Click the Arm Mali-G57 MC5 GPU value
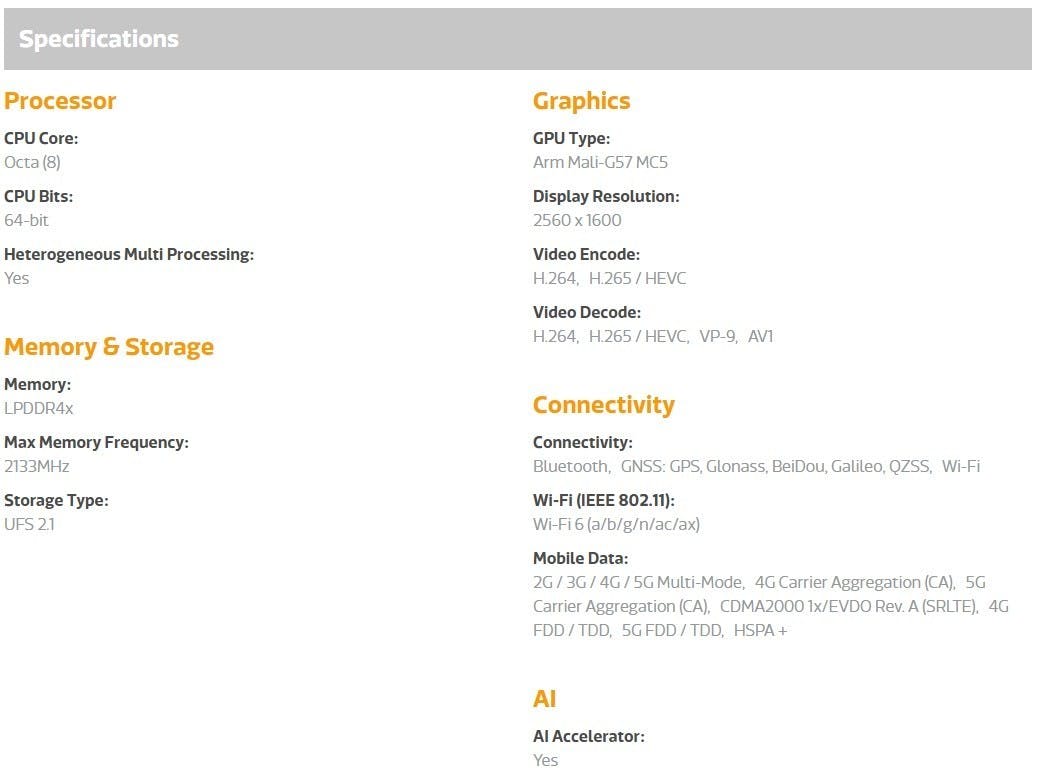The image size is (1041, 781). click(600, 162)
